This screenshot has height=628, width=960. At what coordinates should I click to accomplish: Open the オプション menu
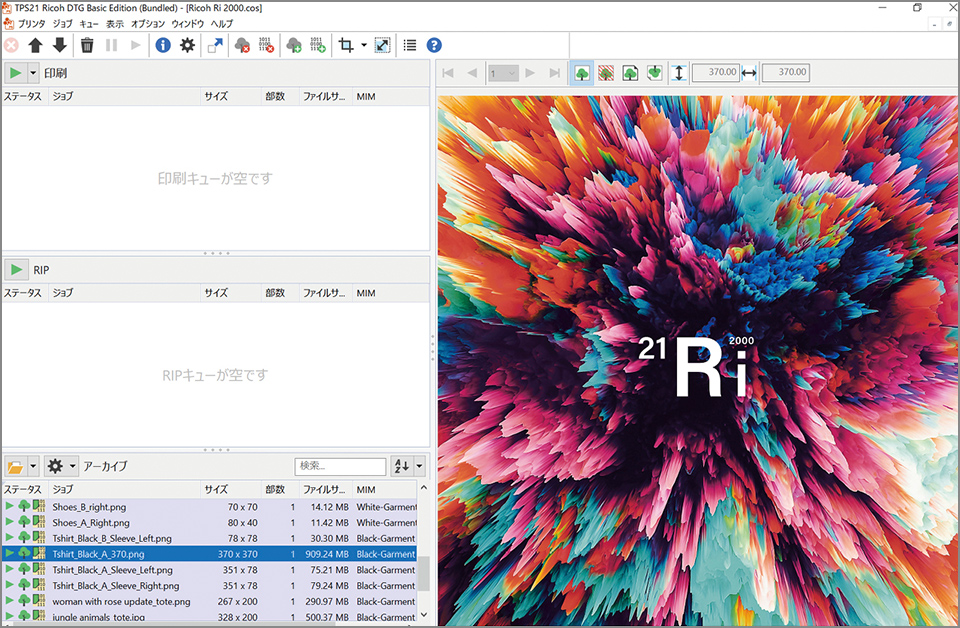pos(148,22)
